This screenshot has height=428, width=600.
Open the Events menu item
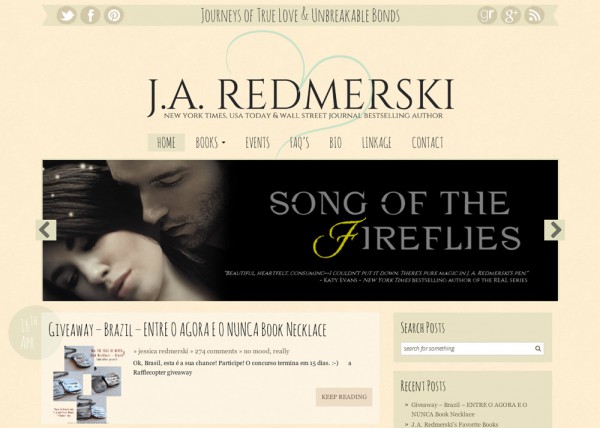[257, 143]
